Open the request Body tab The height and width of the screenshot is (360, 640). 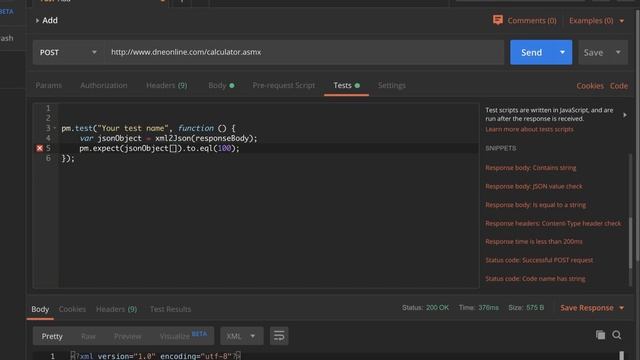click(221, 85)
